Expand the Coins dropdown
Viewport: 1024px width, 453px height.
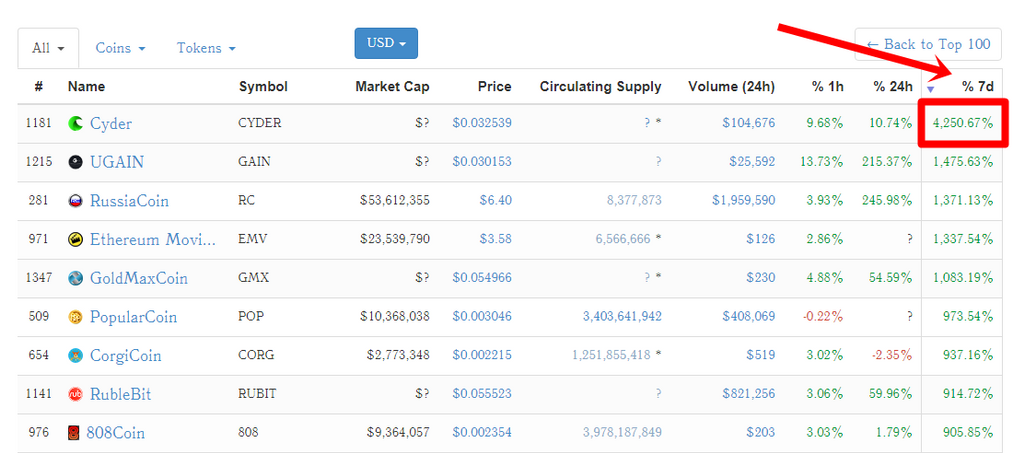[120, 48]
